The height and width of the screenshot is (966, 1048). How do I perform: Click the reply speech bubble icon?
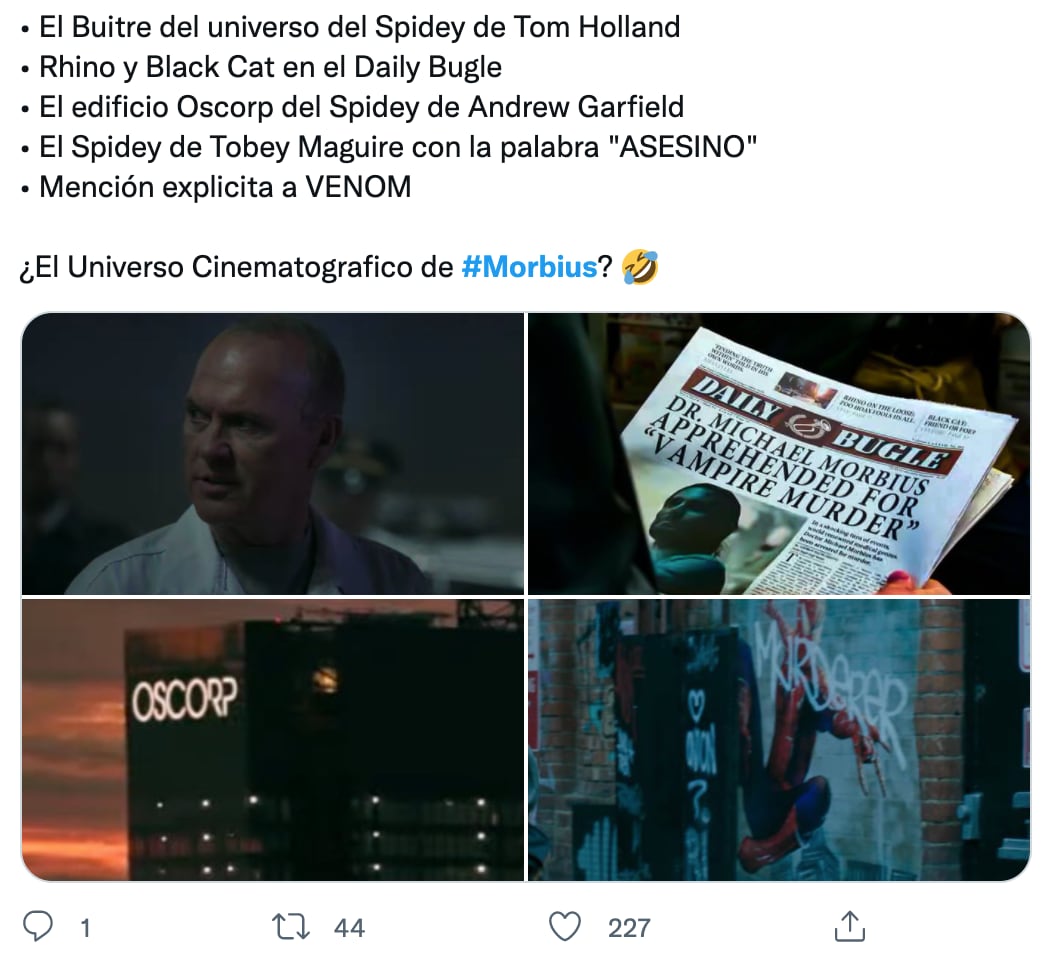click(38, 927)
